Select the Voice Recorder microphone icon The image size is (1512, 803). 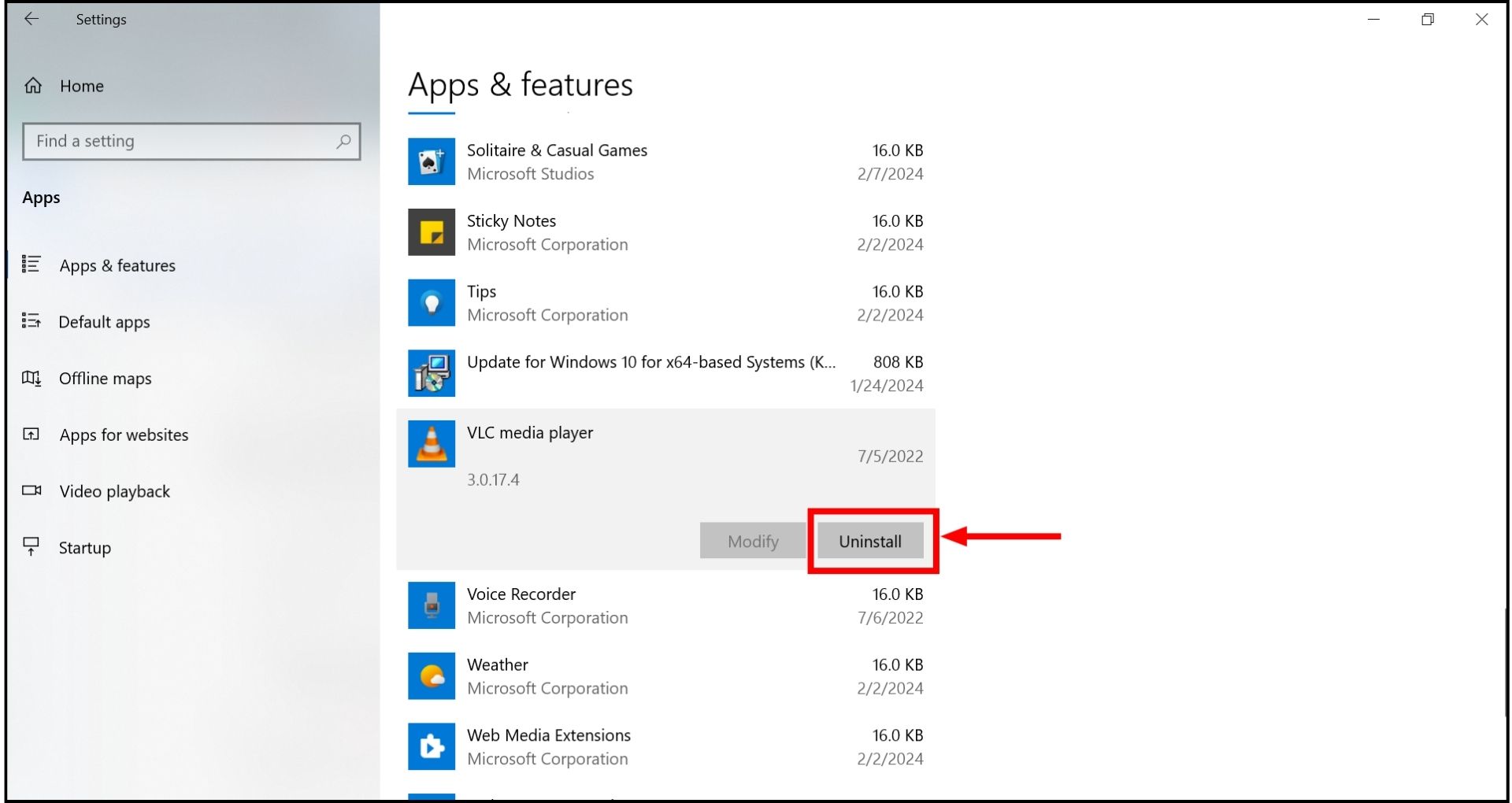point(431,605)
